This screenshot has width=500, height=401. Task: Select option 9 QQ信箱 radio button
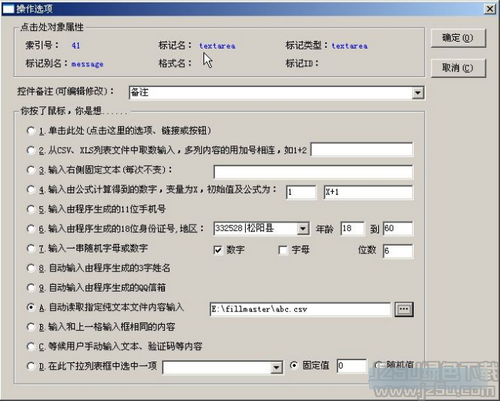[x=30, y=288]
